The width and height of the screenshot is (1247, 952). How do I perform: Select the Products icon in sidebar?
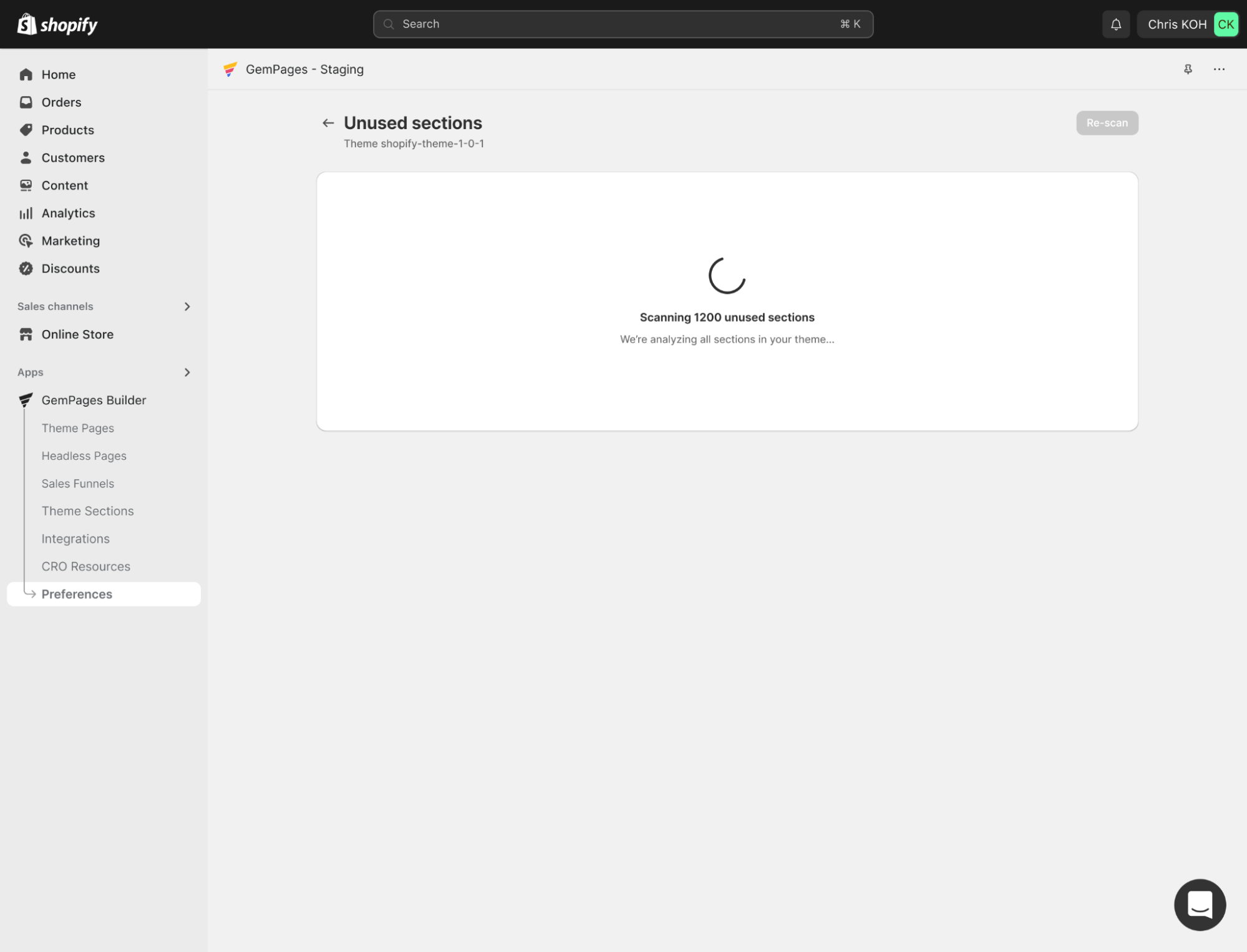coord(26,129)
